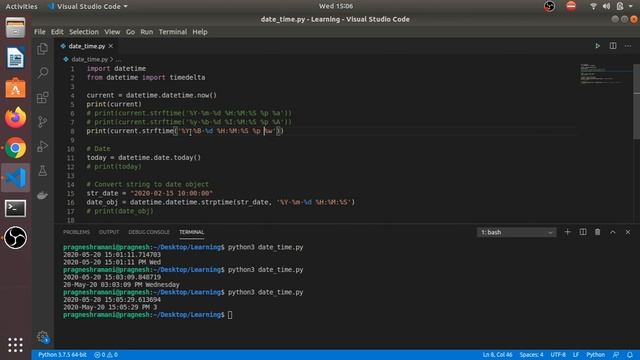Viewport: 640px width, 360px height.
Task: Open volume icon in system tray
Action: coord(607,6)
